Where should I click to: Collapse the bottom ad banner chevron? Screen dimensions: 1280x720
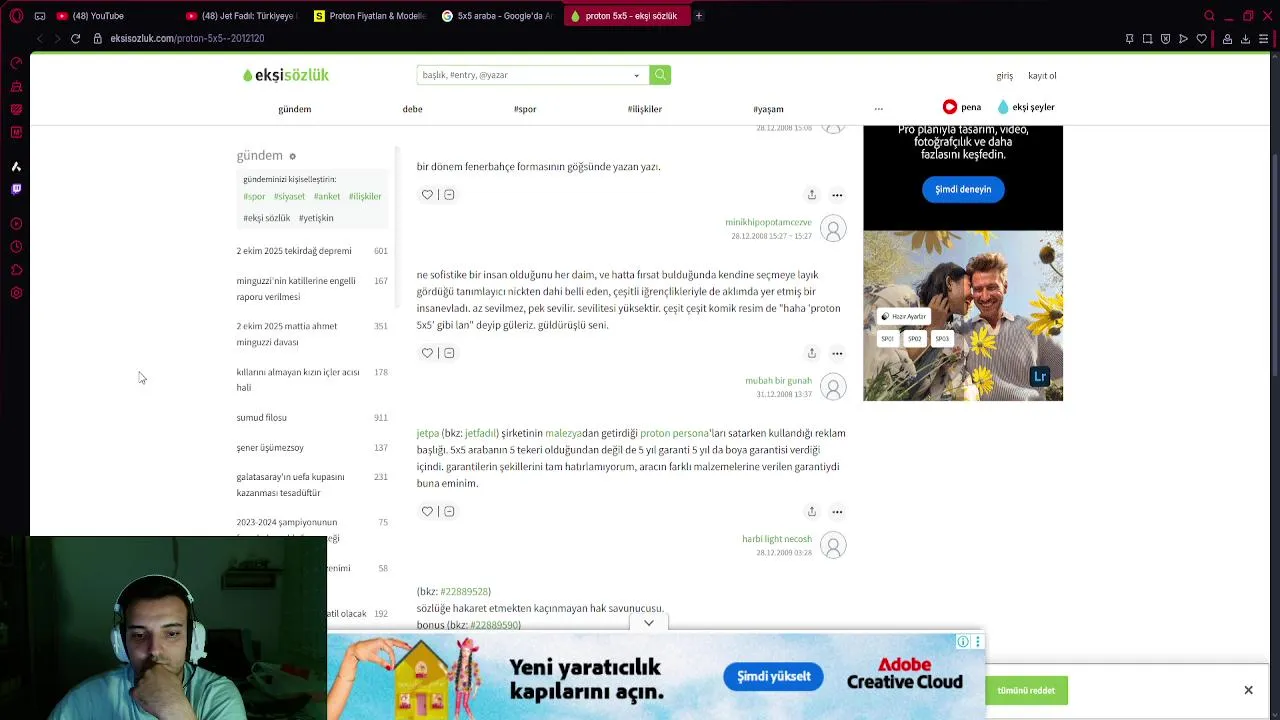tap(649, 623)
